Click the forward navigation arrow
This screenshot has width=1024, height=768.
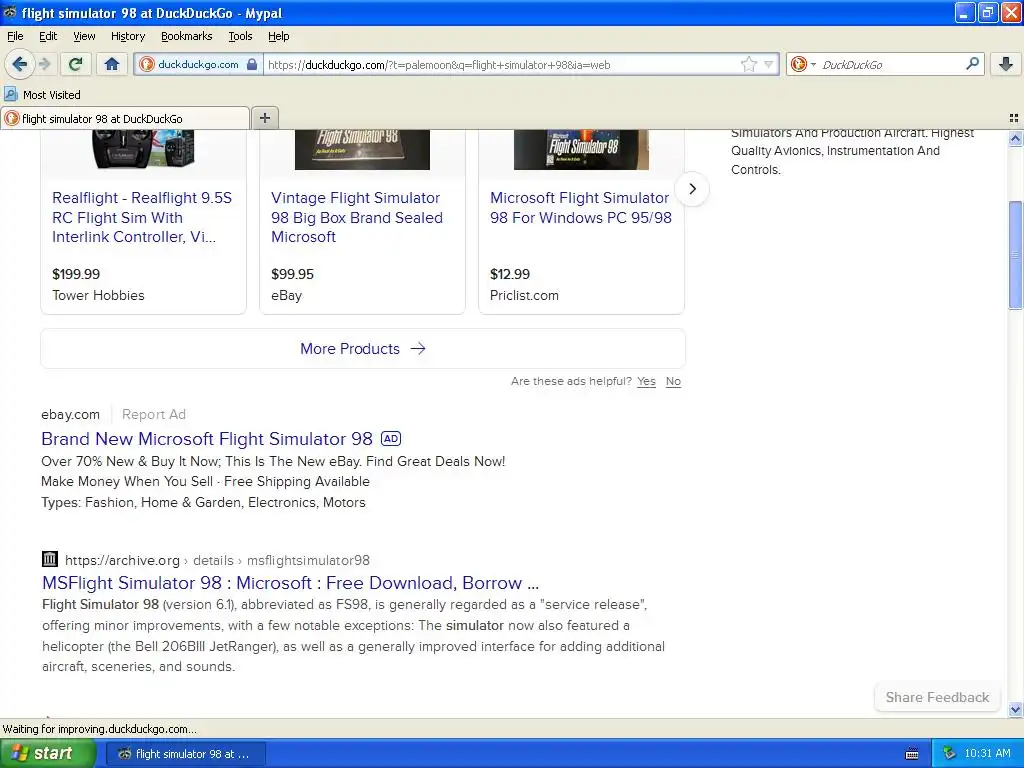point(45,64)
